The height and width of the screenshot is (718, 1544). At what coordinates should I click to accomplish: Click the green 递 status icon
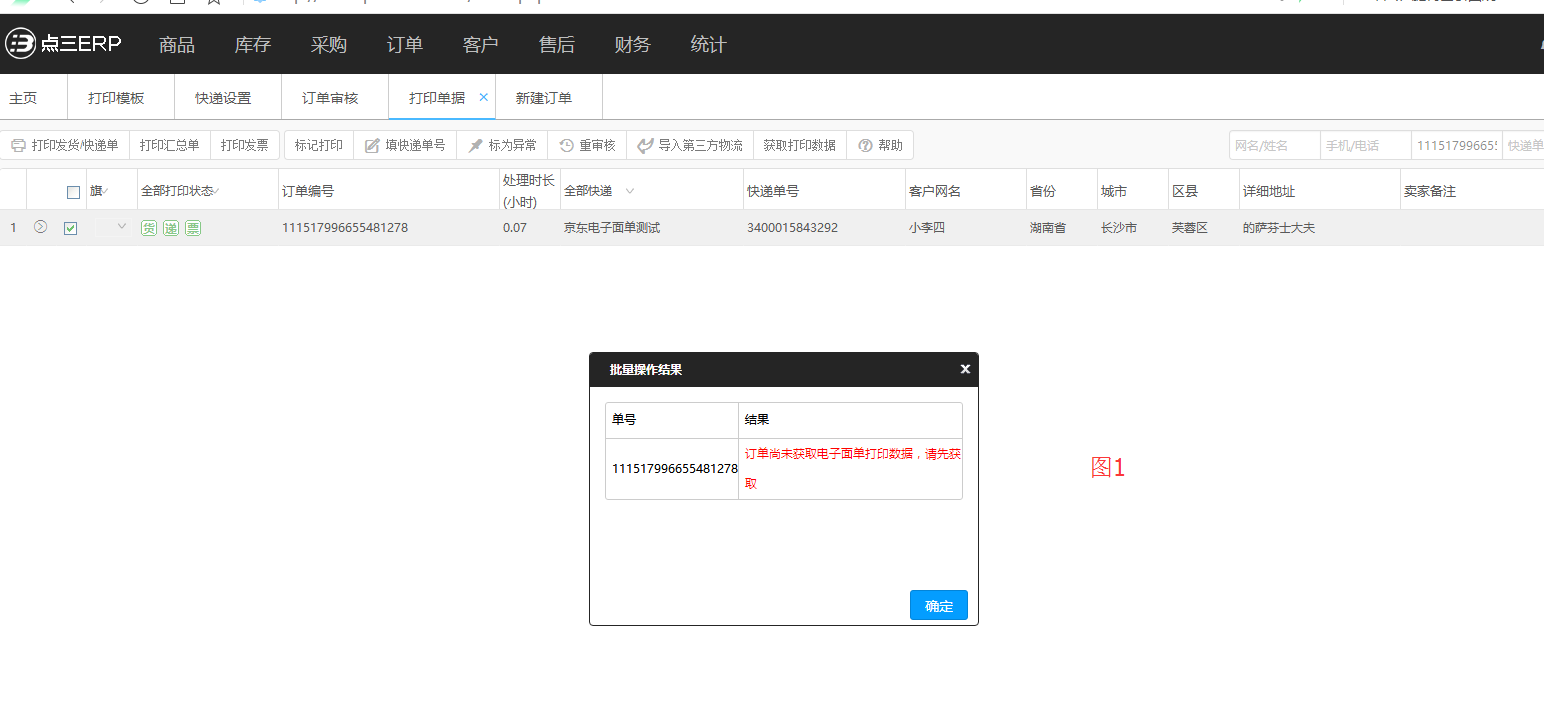click(171, 228)
